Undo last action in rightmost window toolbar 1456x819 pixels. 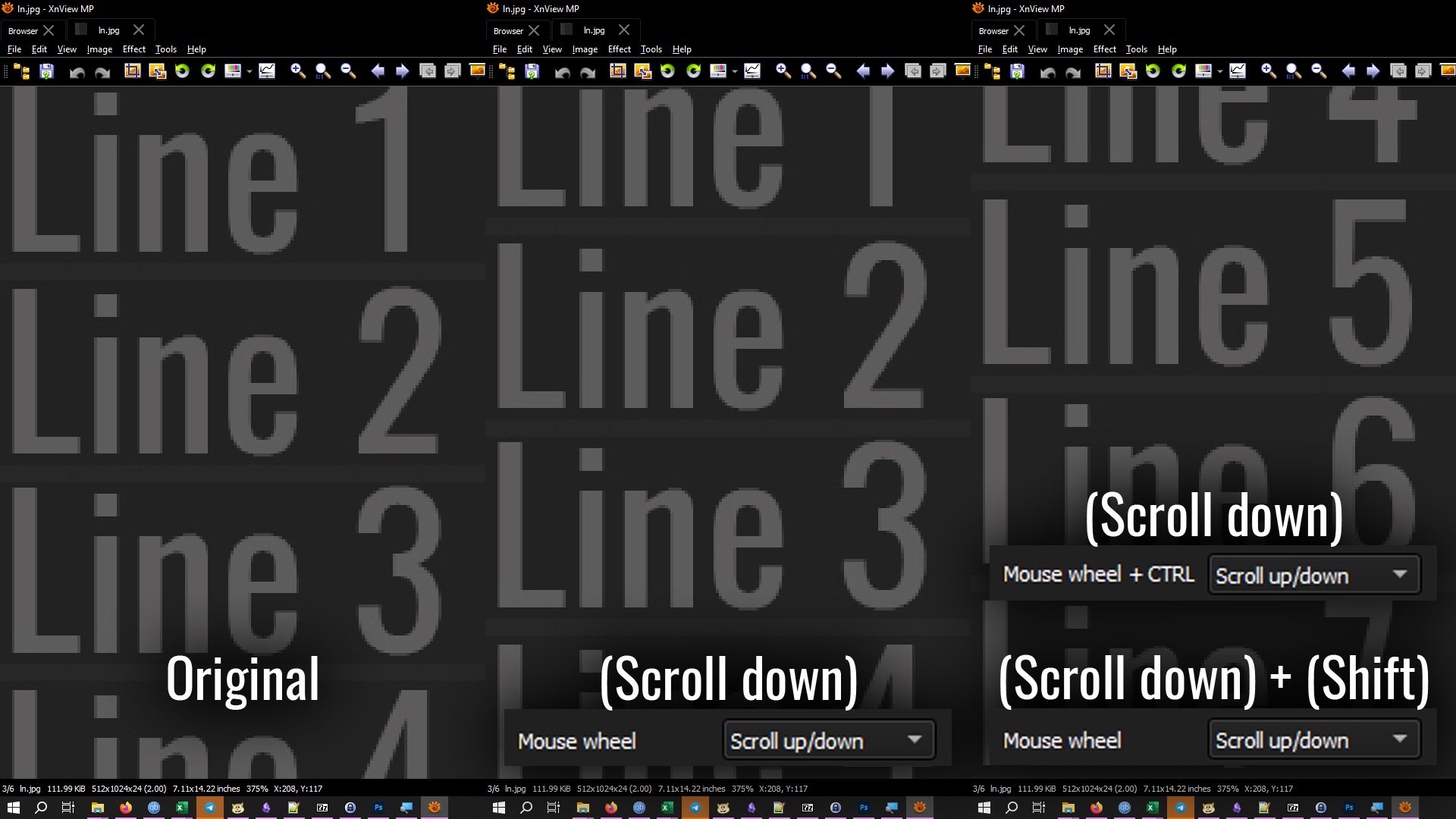[x=1047, y=72]
